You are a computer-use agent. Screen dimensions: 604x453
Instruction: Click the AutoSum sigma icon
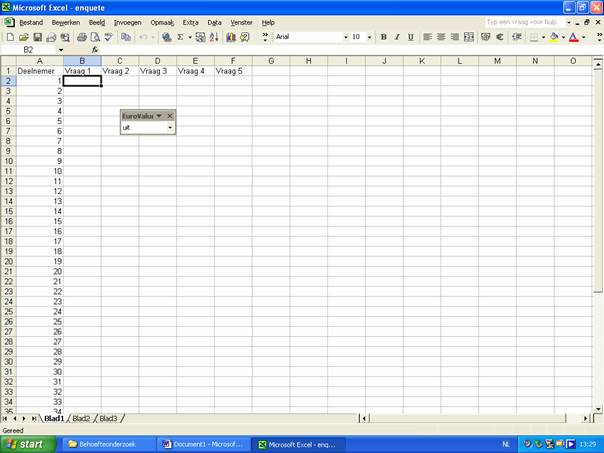[x=180, y=37]
